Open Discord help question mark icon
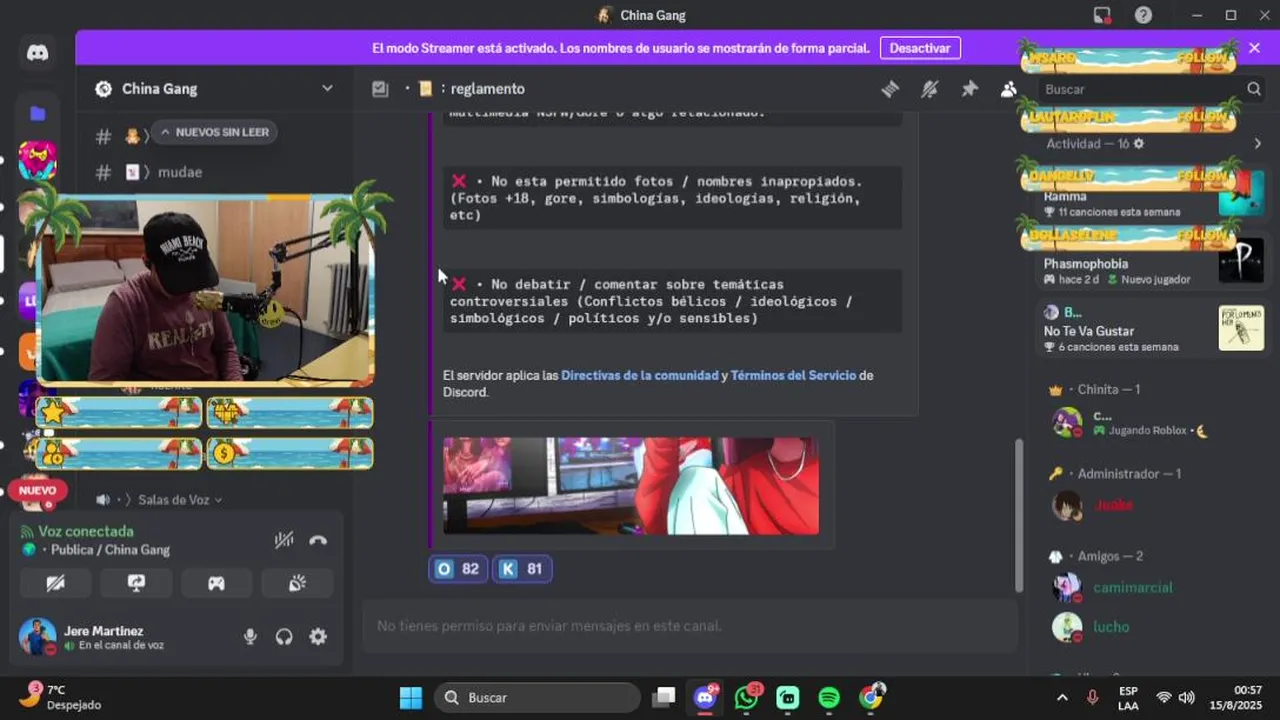 coord(1143,15)
